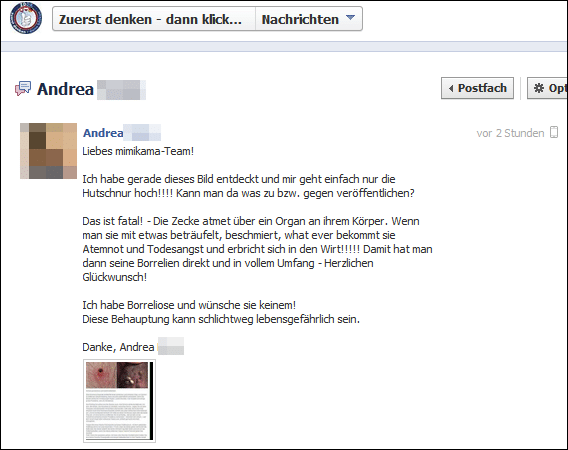Click the conversation speech-bubble icon beside Andrea

tap(23, 88)
